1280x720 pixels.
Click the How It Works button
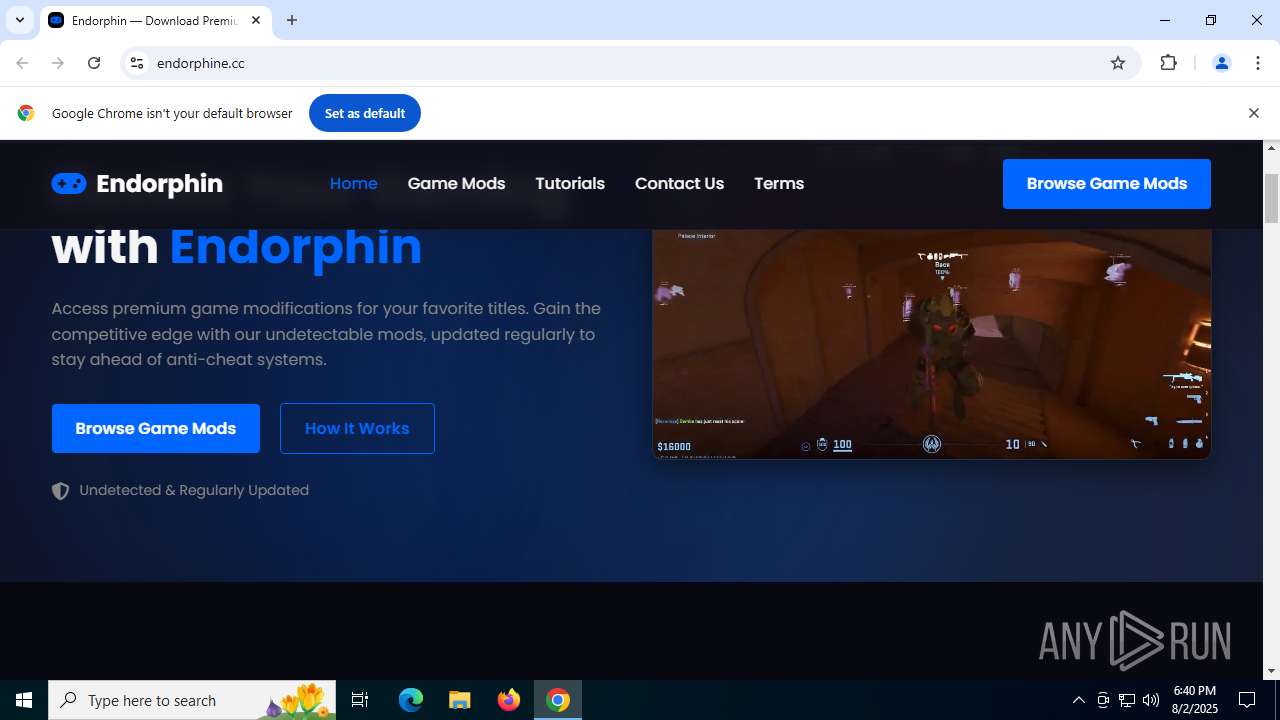point(357,428)
